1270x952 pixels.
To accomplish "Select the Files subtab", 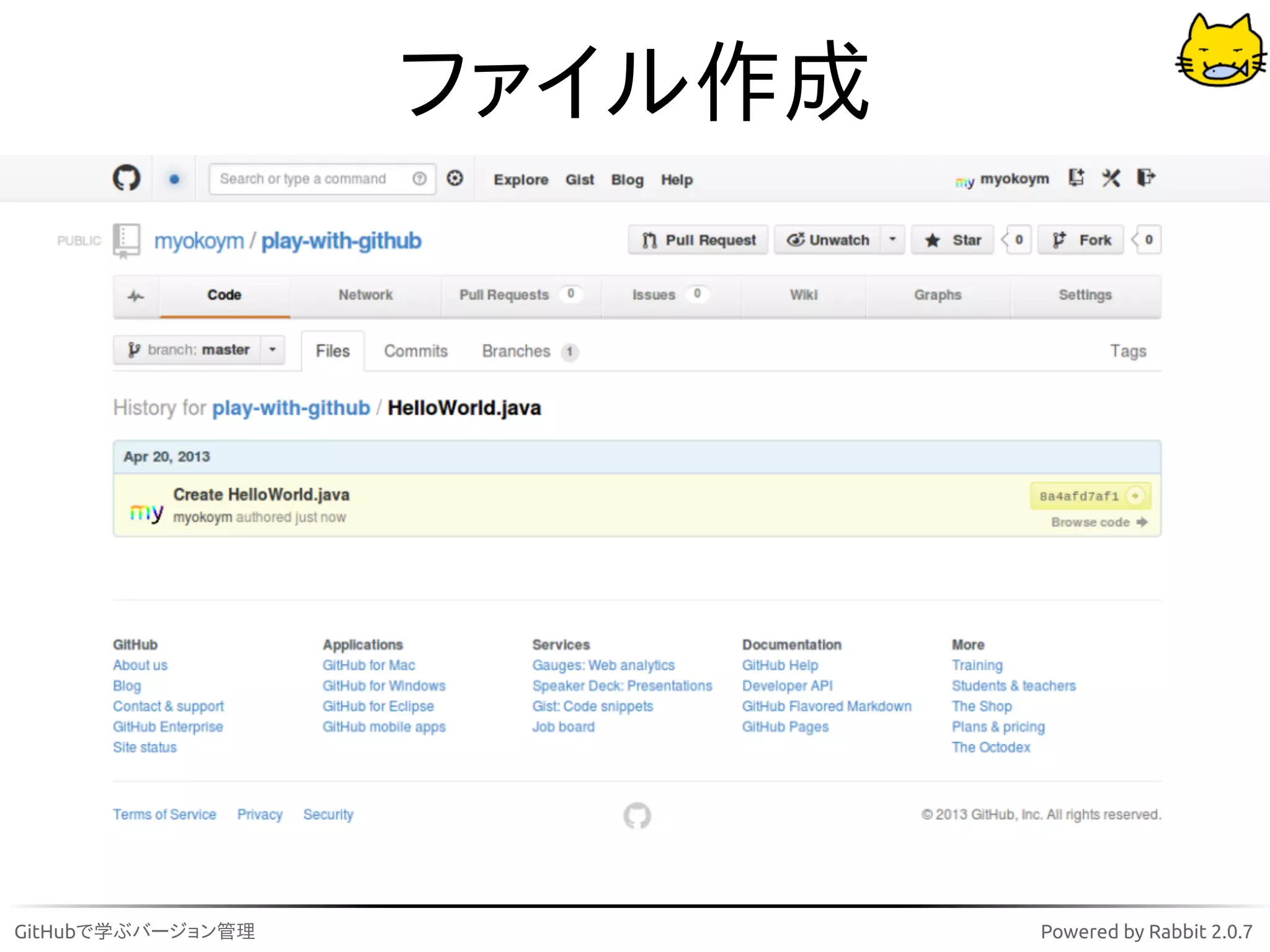I will point(333,351).
